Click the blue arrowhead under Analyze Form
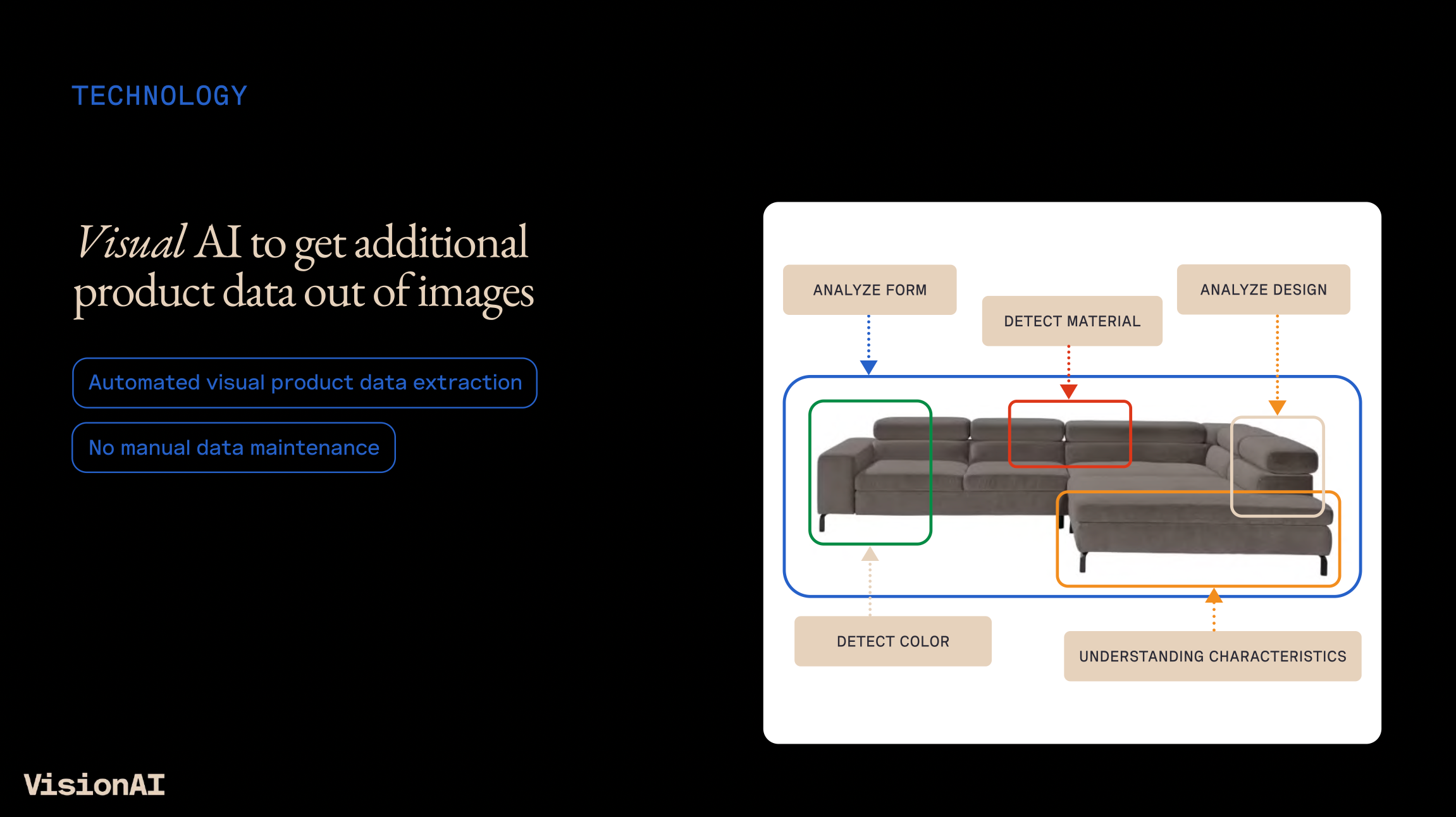The image size is (1456, 817). (x=868, y=367)
